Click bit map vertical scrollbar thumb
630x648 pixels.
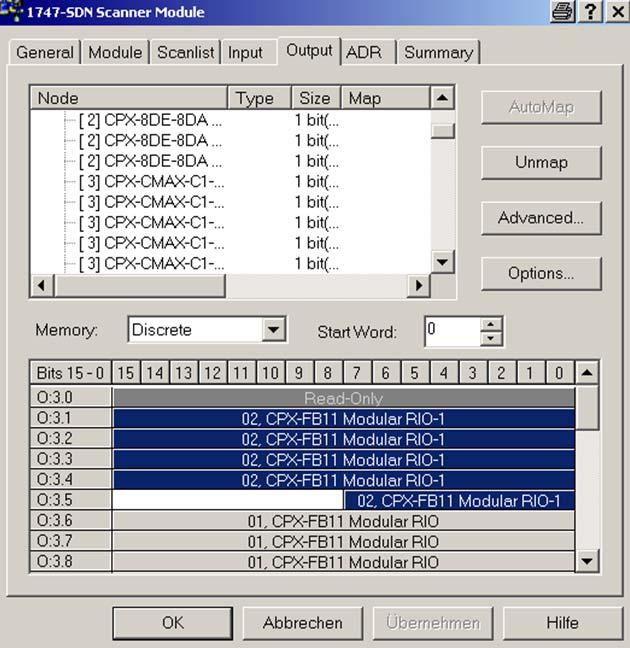click(x=587, y=408)
